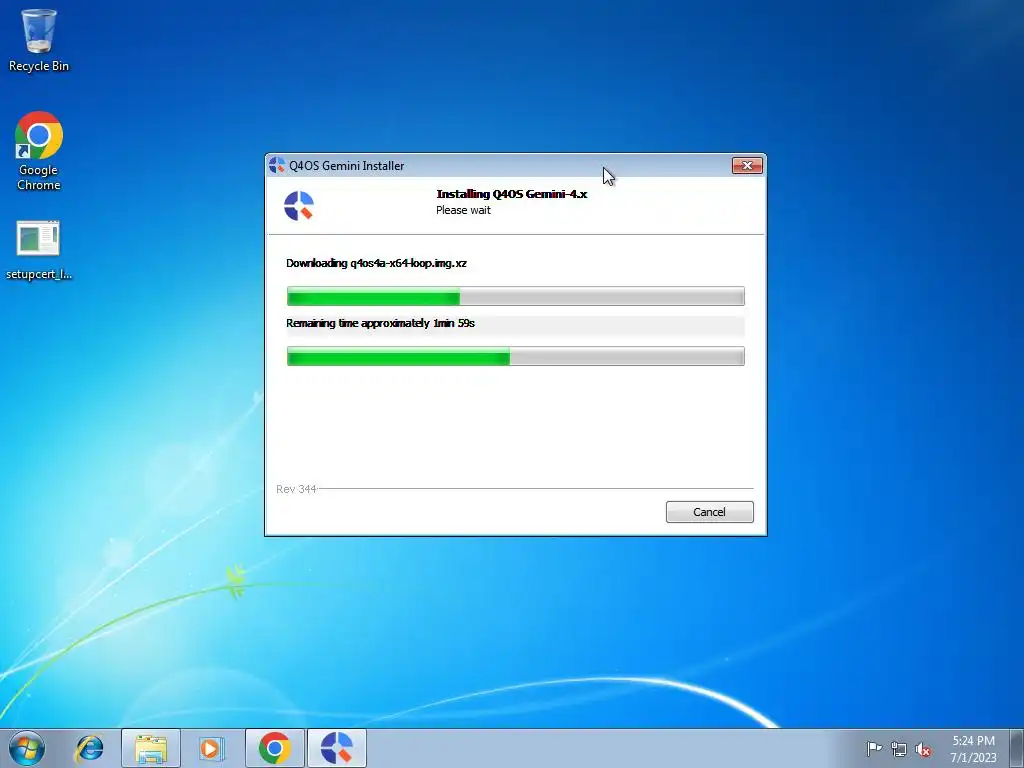Close the Q4OS Gemini Installer window
1024x768 pixels.
coord(747,166)
